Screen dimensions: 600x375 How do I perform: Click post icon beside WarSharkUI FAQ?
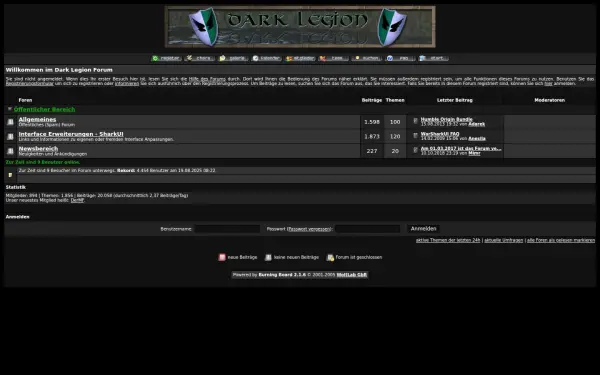coord(416,135)
